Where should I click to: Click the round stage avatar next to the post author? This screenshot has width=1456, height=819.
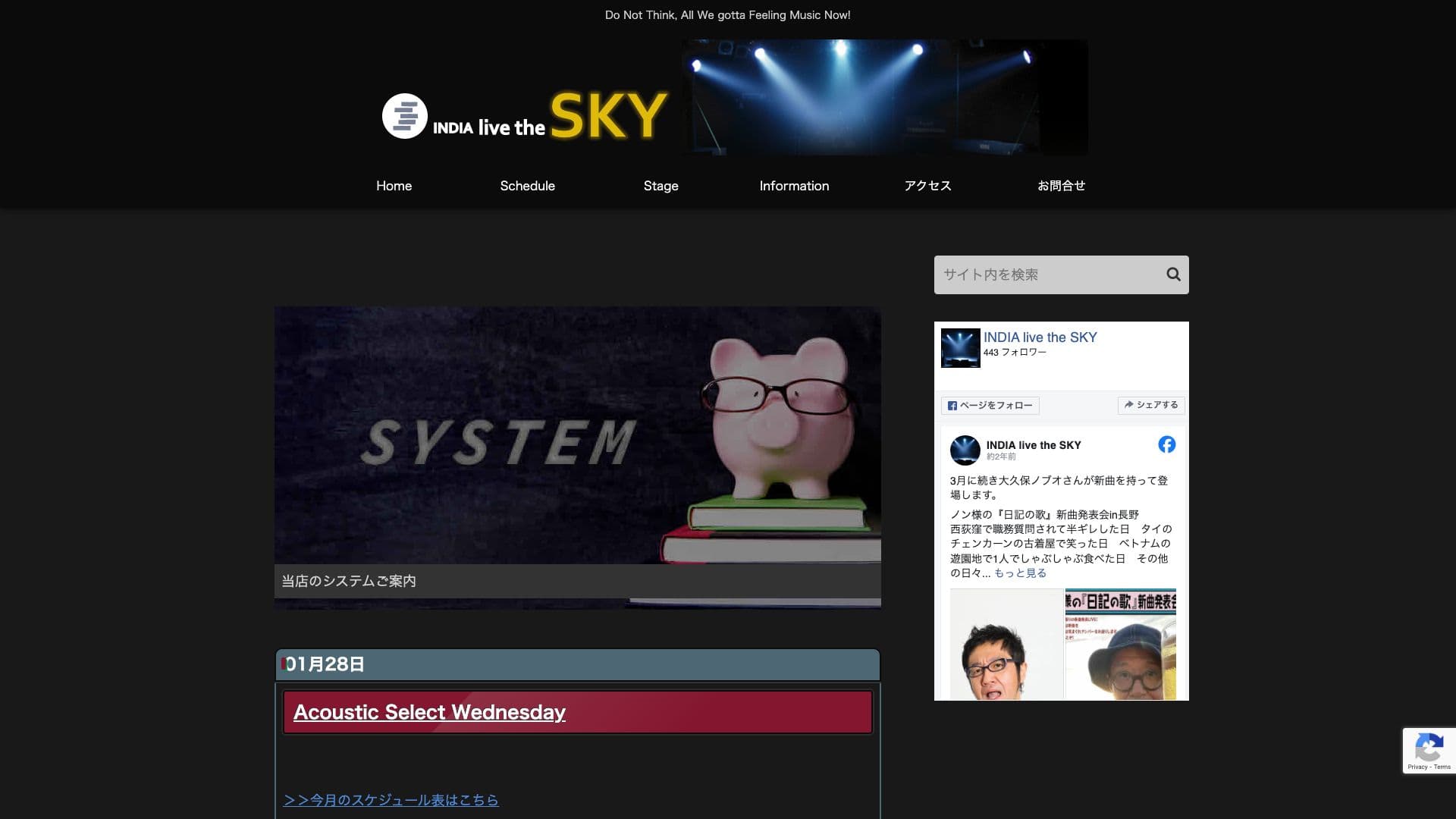pyautogui.click(x=965, y=450)
